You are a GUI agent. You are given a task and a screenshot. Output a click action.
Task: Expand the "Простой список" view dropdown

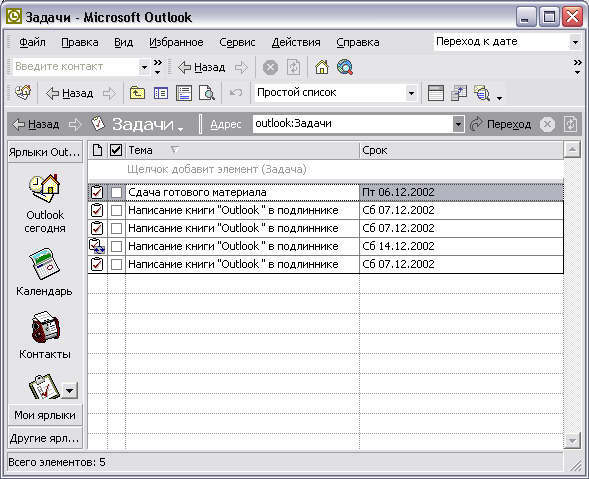[x=411, y=93]
